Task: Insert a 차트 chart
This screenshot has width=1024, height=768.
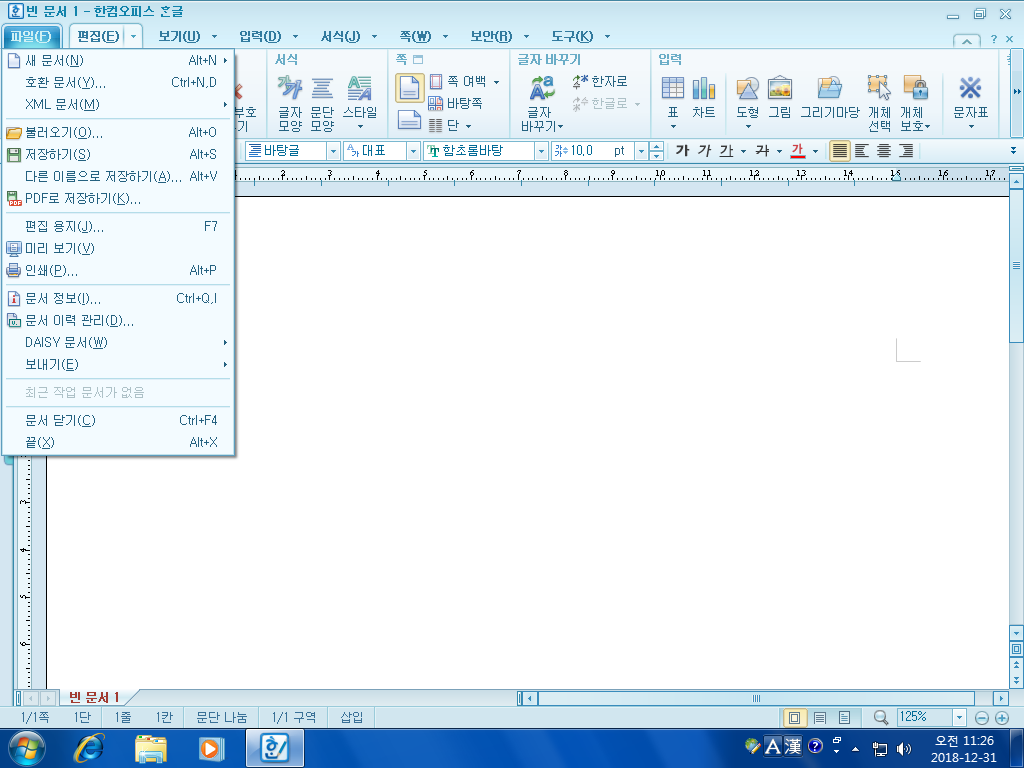Action: pos(703,98)
